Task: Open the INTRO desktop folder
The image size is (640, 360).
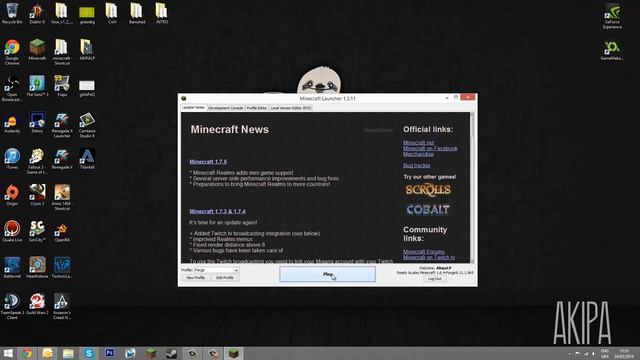Action: coord(162,13)
